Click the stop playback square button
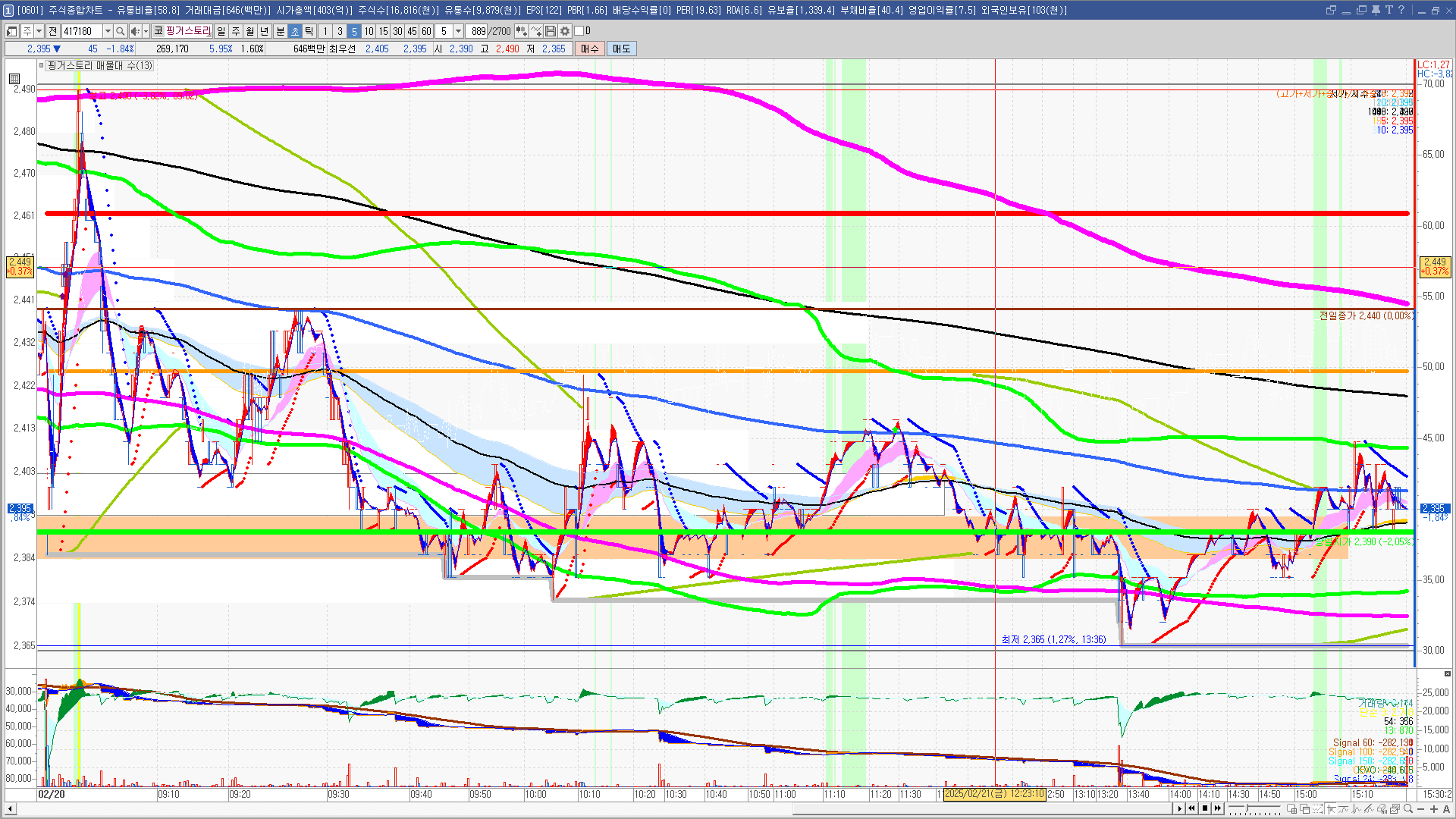This screenshot has width=1456, height=819. click(x=1205, y=808)
